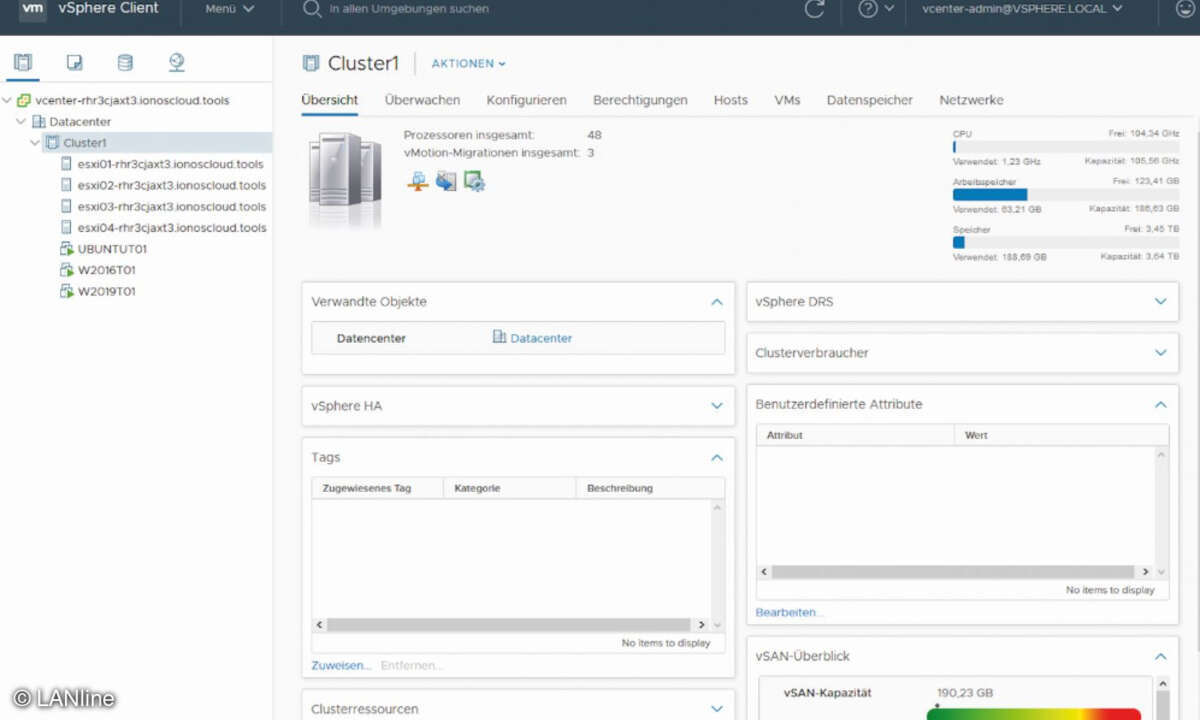
Task: Click the Cluster1 title icon
Action: (311, 64)
